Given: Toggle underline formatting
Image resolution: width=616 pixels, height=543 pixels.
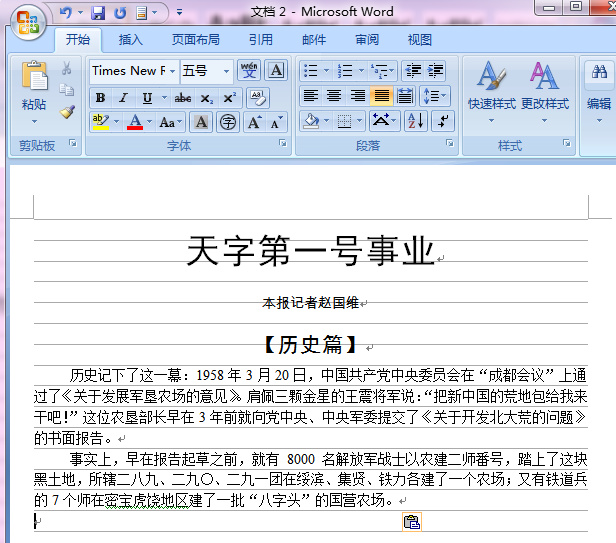Looking at the screenshot, I should tap(147, 97).
